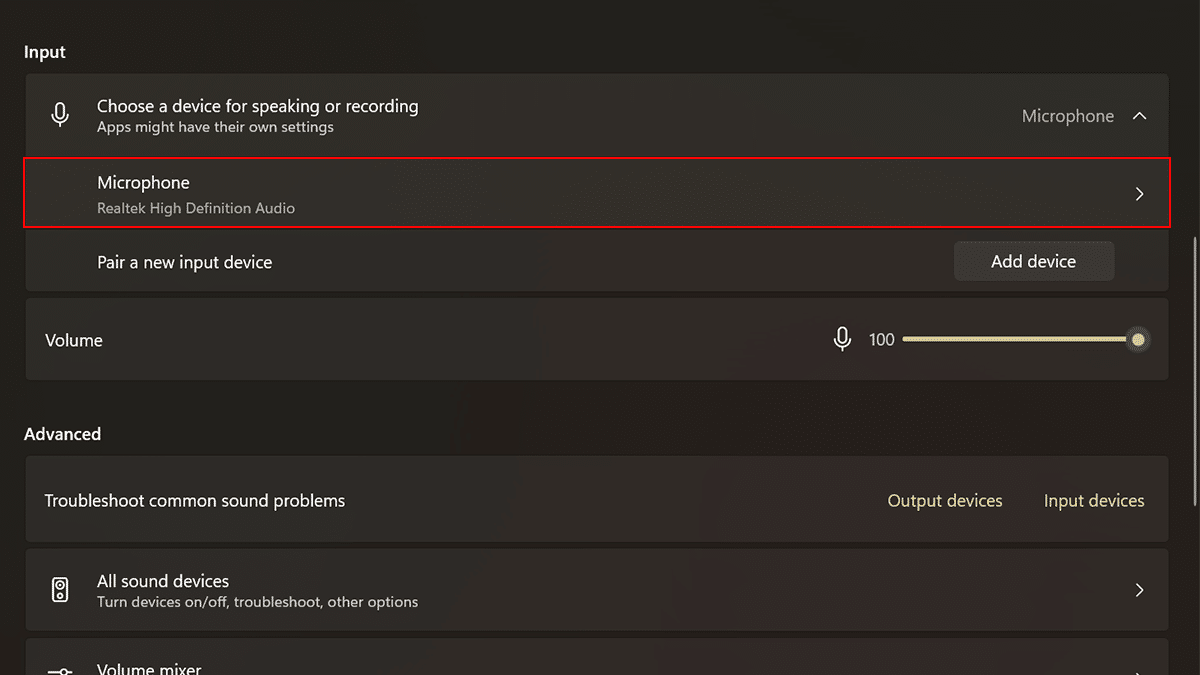Click the volume value 100 readout
Image resolution: width=1200 pixels, height=675 pixels.
pyautogui.click(x=882, y=340)
